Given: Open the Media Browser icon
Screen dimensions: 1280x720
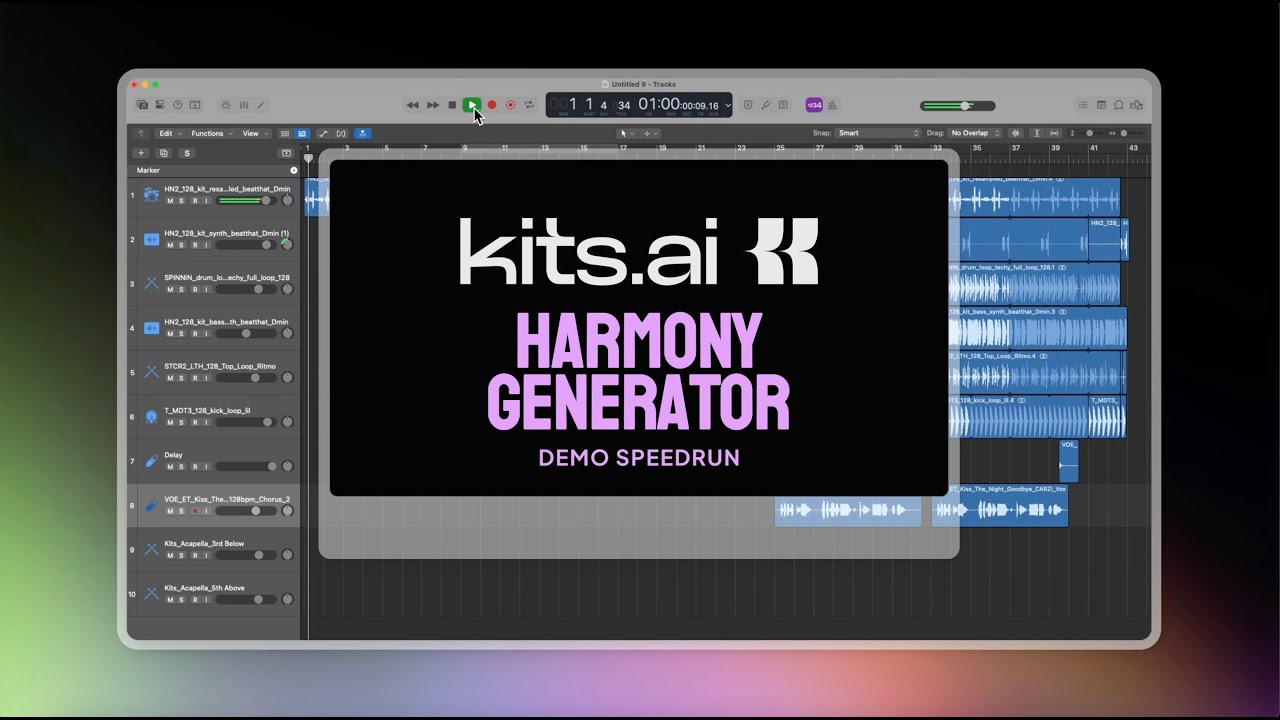Looking at the screenshot, I should click(x=1137, y=105).
